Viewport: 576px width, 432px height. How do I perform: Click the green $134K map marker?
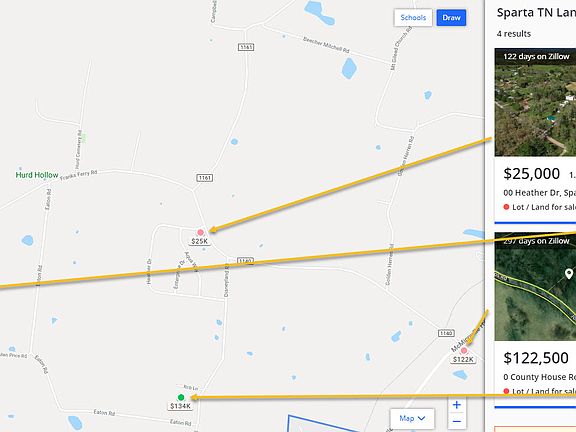181,397
